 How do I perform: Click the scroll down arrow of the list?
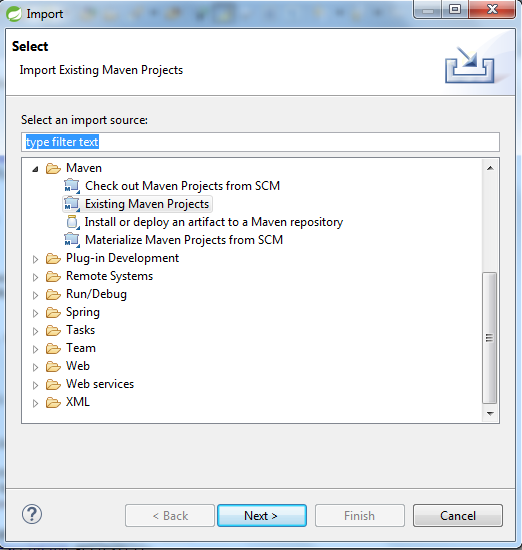[490, 414]
